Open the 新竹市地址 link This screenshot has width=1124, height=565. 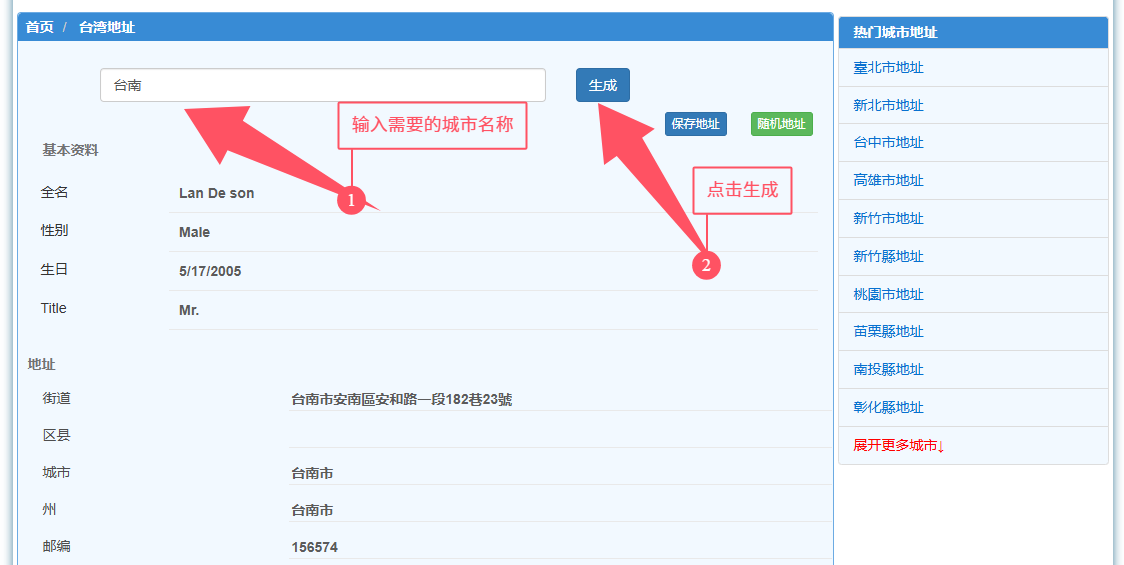tap(888, 219)
